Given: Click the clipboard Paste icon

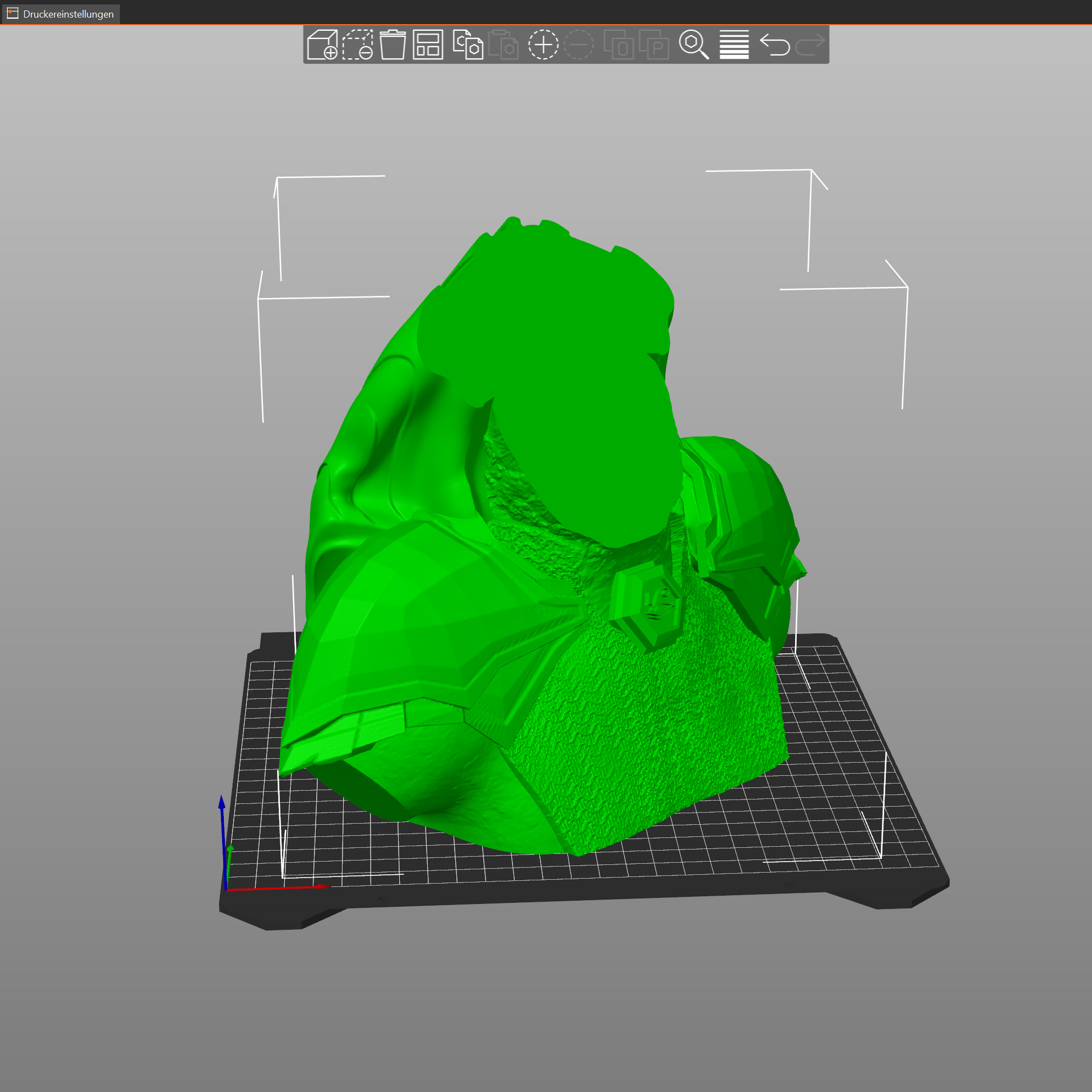Looking at the screenshot, I should (503, 45).
